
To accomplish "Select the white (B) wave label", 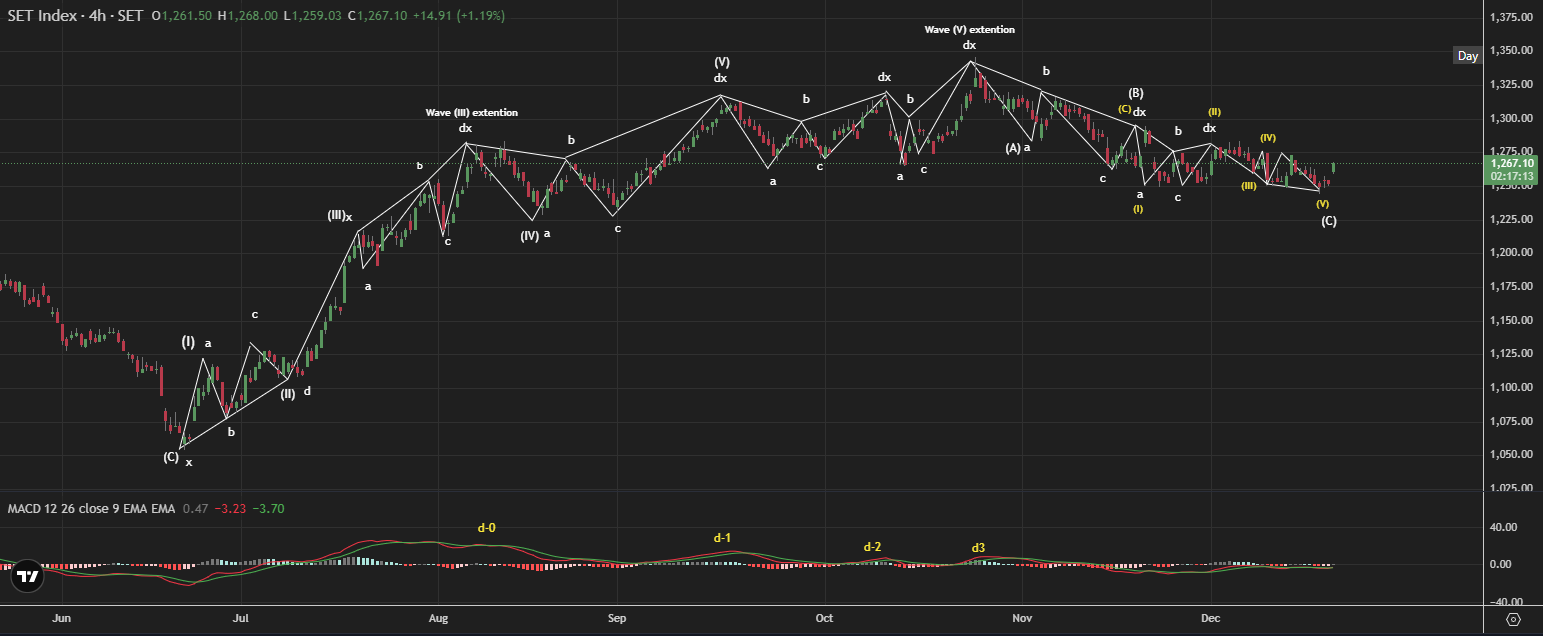I will (x=1136, y=94).
